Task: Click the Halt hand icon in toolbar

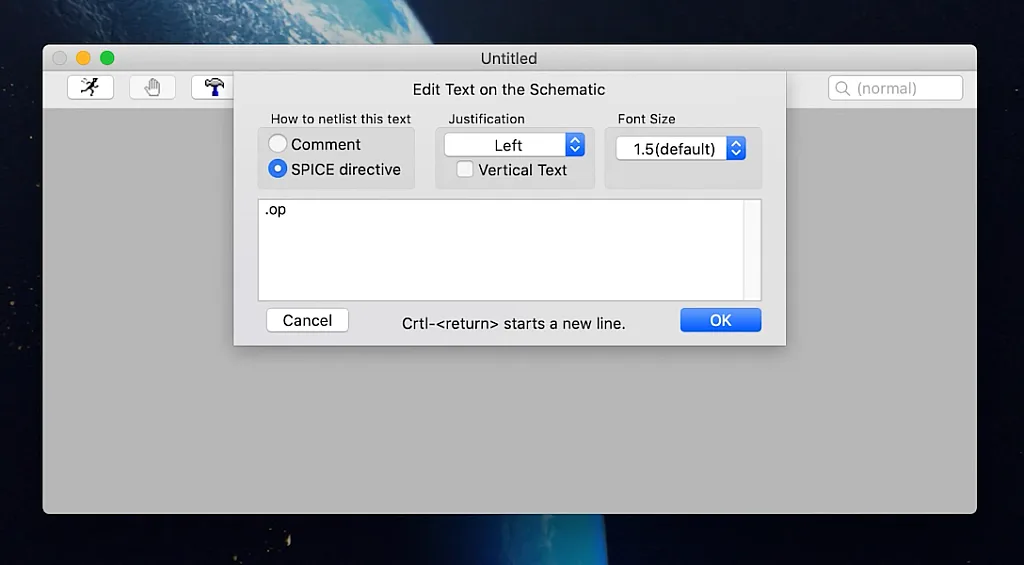Action: click(x=152, y=87)
